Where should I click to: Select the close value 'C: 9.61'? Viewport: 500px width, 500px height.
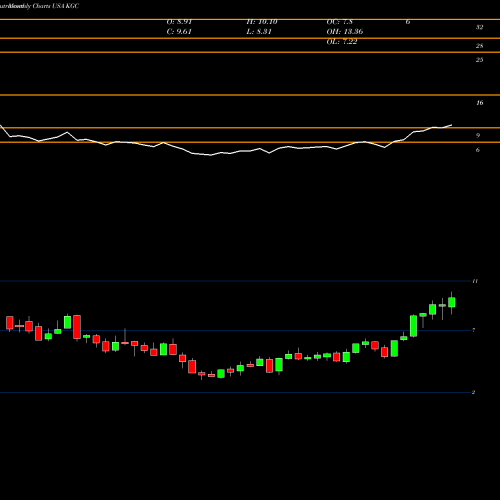(x=179, y=32)
